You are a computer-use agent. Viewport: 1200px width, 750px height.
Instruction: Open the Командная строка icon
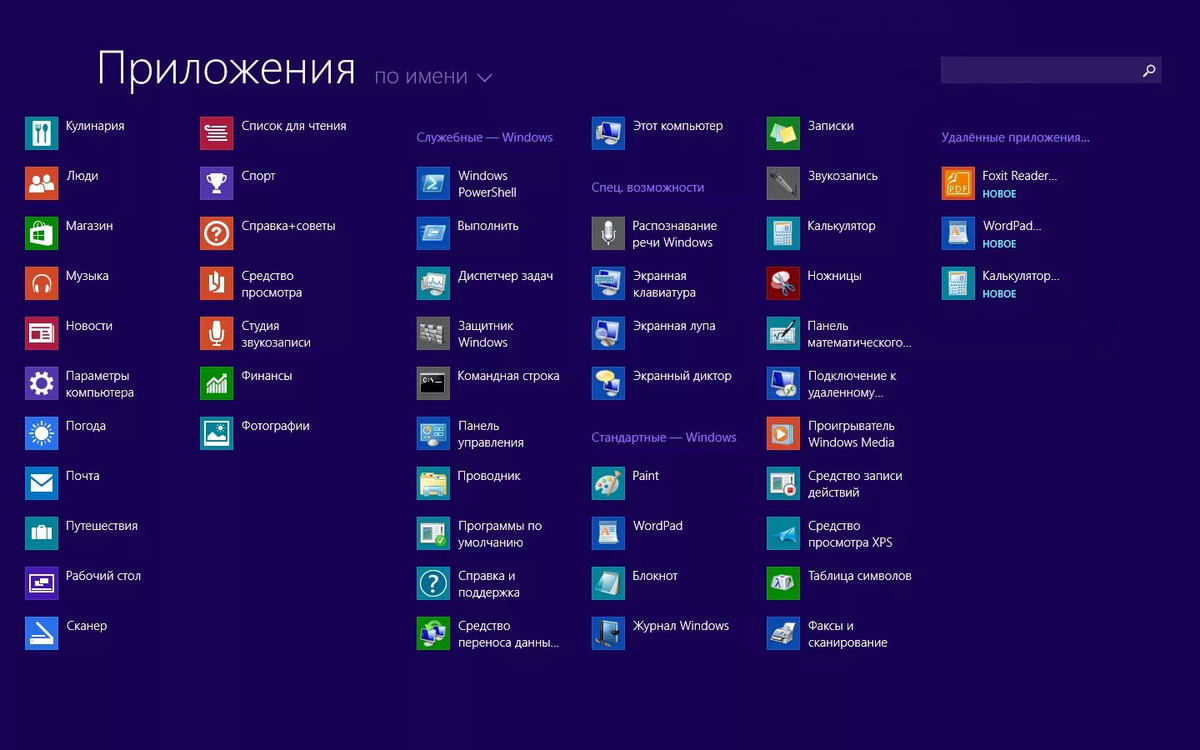click(433, 383)
